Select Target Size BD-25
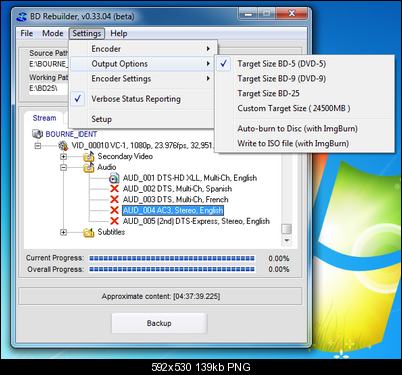The image size is (402, 375). (304, 93)
